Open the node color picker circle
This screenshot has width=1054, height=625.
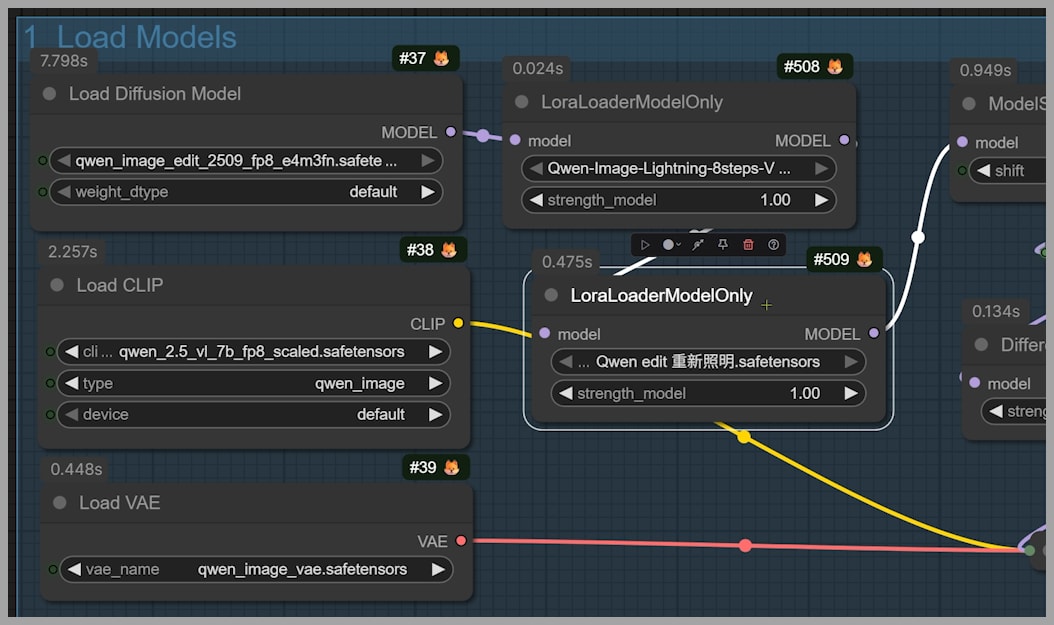pyautogui.click(x=669, y=245)
